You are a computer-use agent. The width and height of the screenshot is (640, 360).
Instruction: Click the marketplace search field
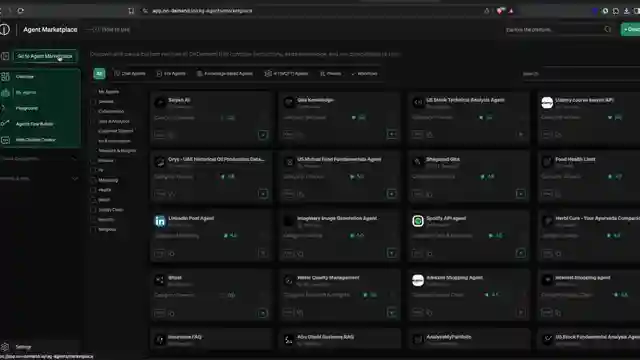(581, 74)
